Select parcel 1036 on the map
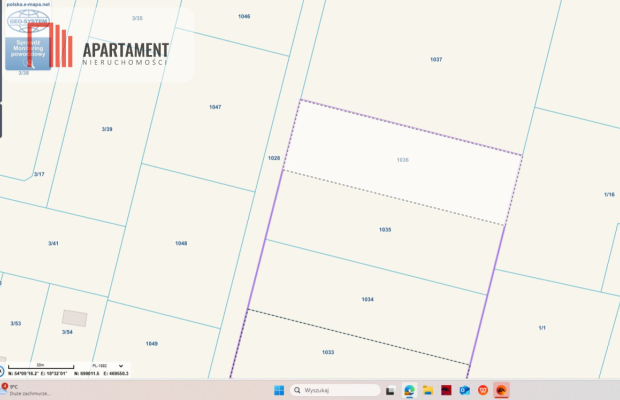The width and height of the screenshot is (620, 400). (402, 160)
